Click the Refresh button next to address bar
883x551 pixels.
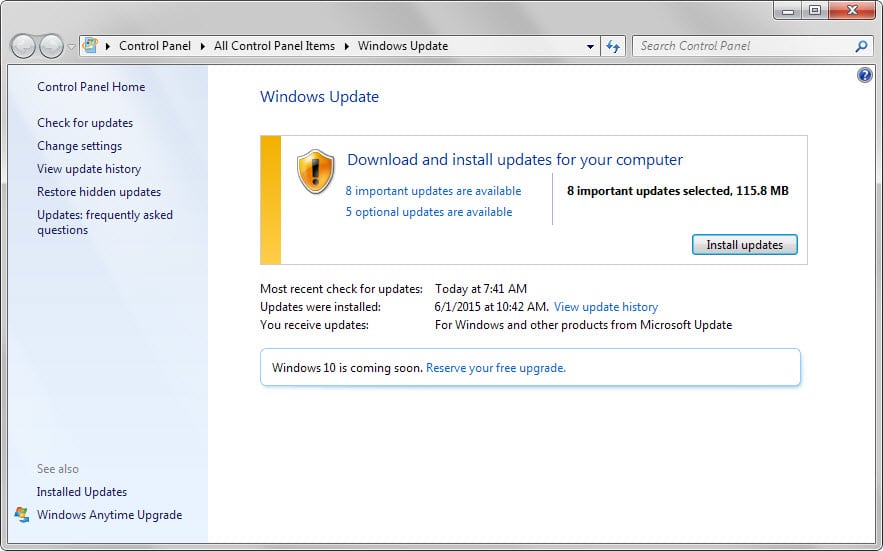[613, 46]
